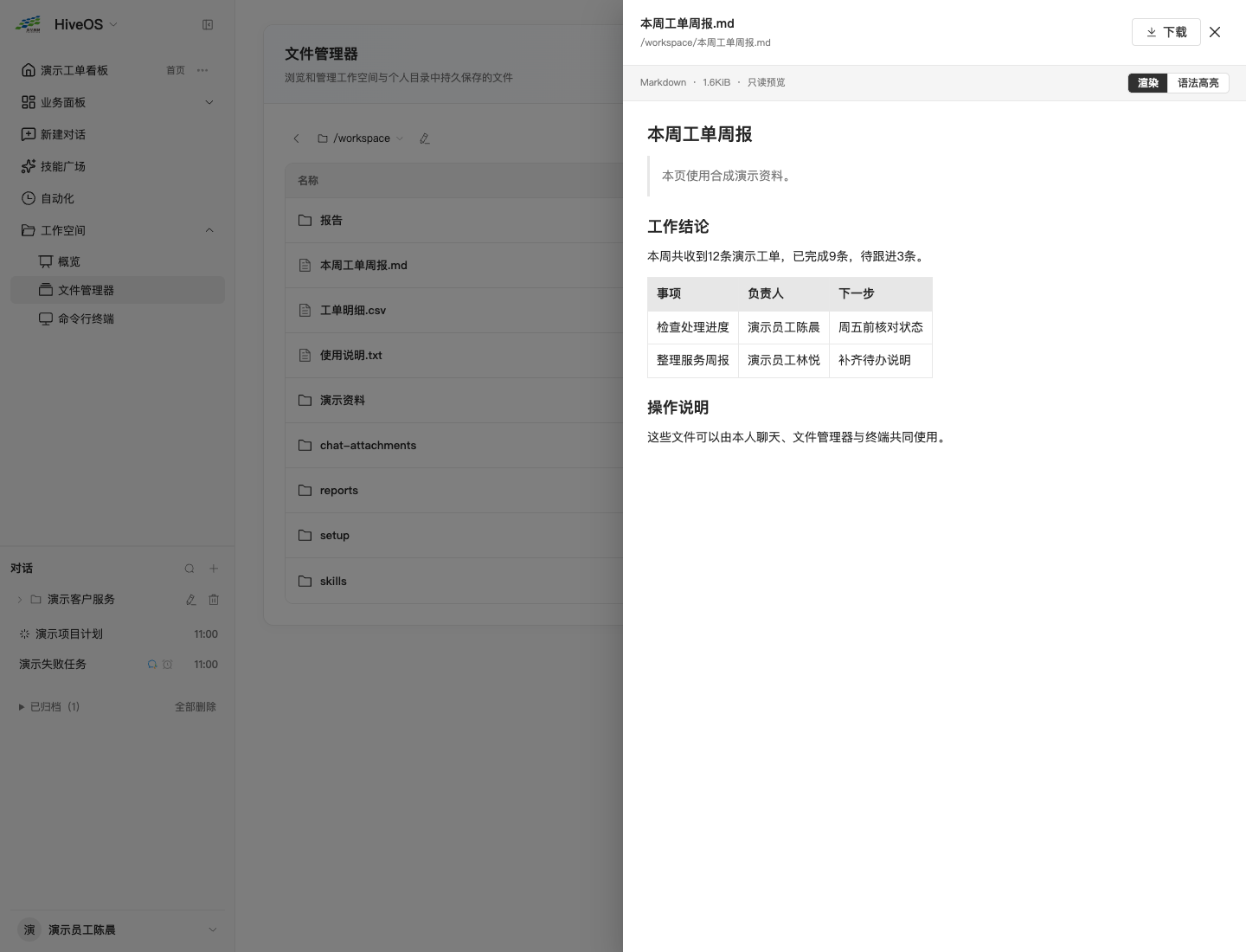1246x952 pixels.
Task: Edit the /workspace path with the pencil icon
Action: point(424,138)
